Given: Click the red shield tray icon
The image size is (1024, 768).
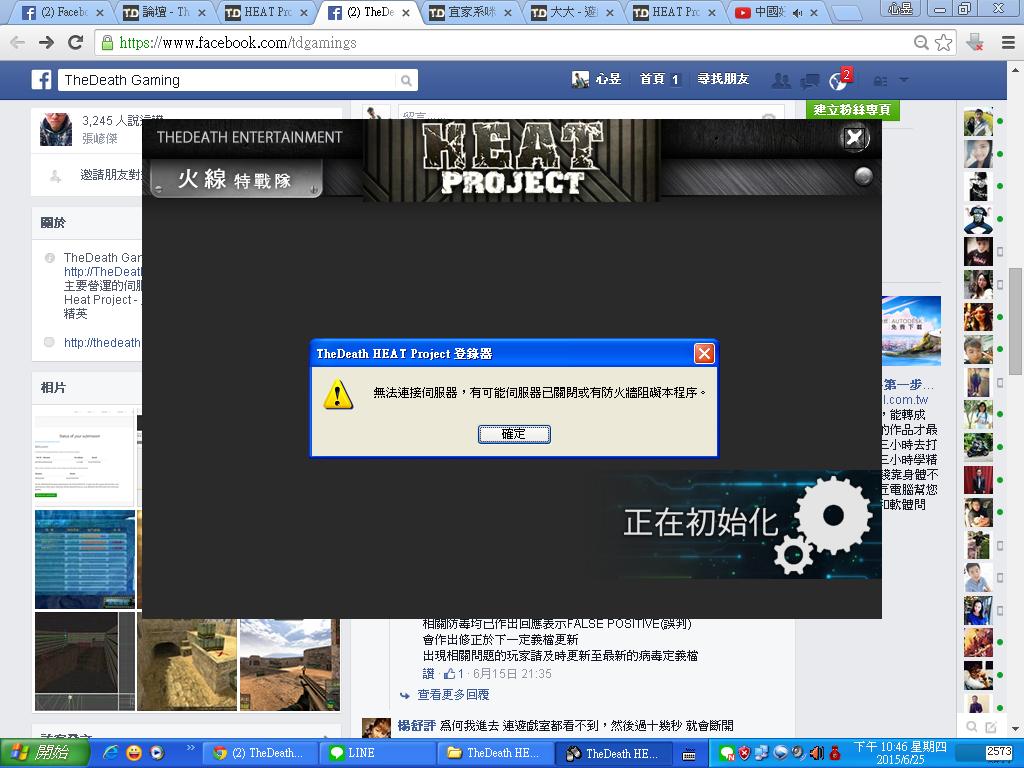Looking at the screenshot, I should coord(744,753).
